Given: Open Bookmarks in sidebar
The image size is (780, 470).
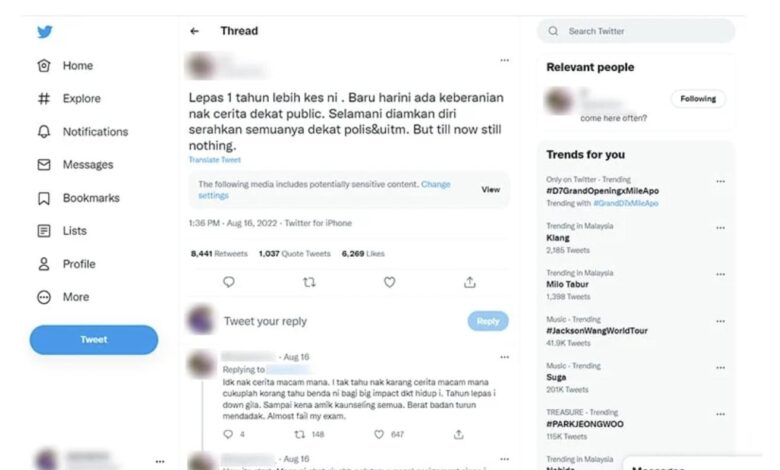Looking at the screenshot, I should [79, 198].
